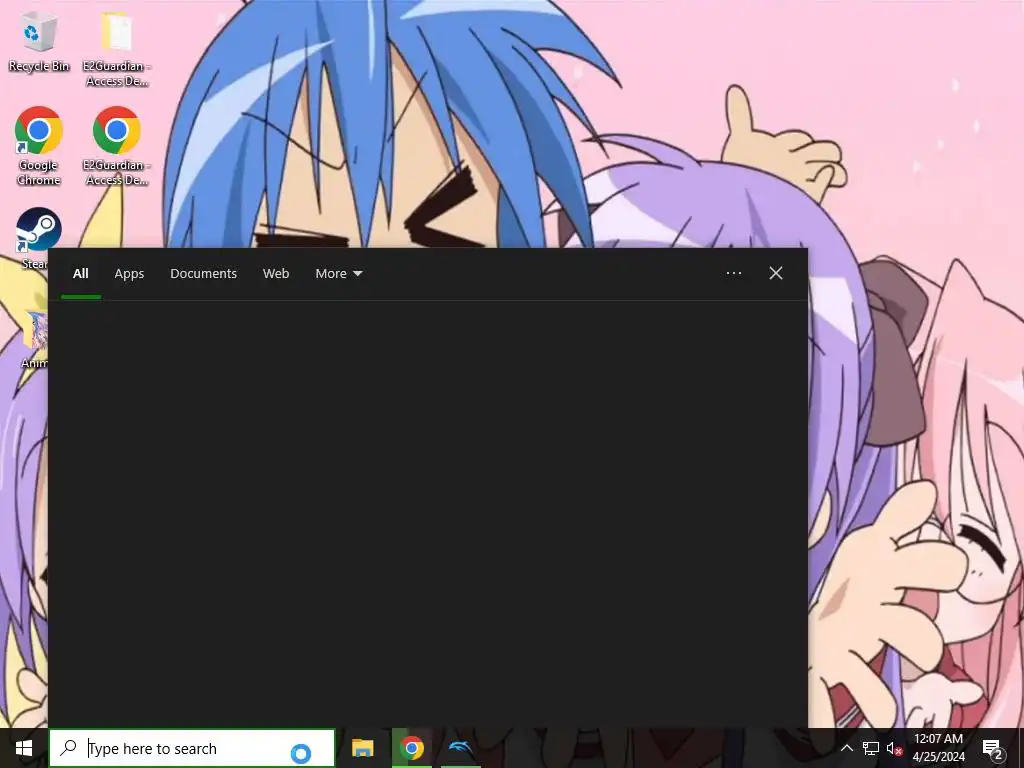Click the Cortana circle in the search box
Viewport: 1024px width, 768px height.
tap(300, 753)
